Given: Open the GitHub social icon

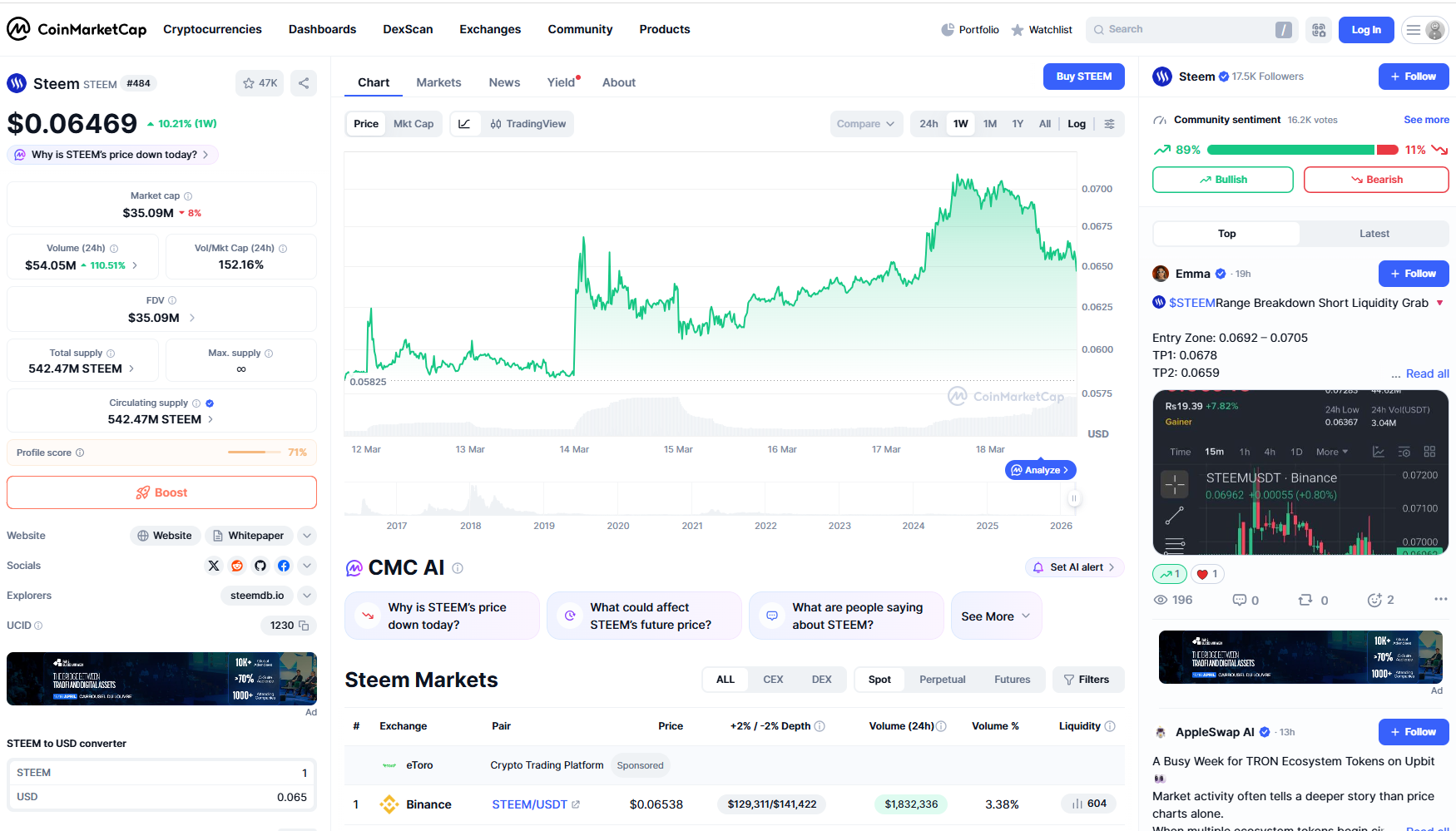Looking at the screenshot, I should point(260,566).
